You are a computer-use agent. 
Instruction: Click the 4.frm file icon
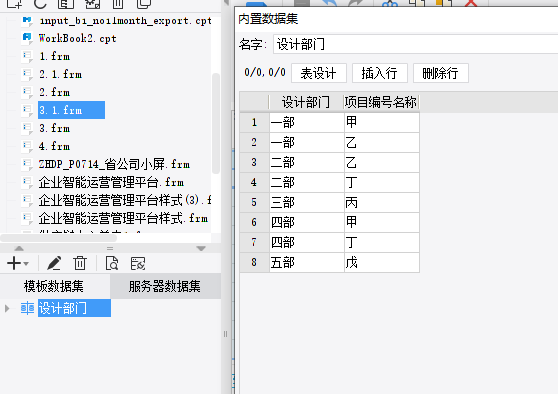[27, 146]
